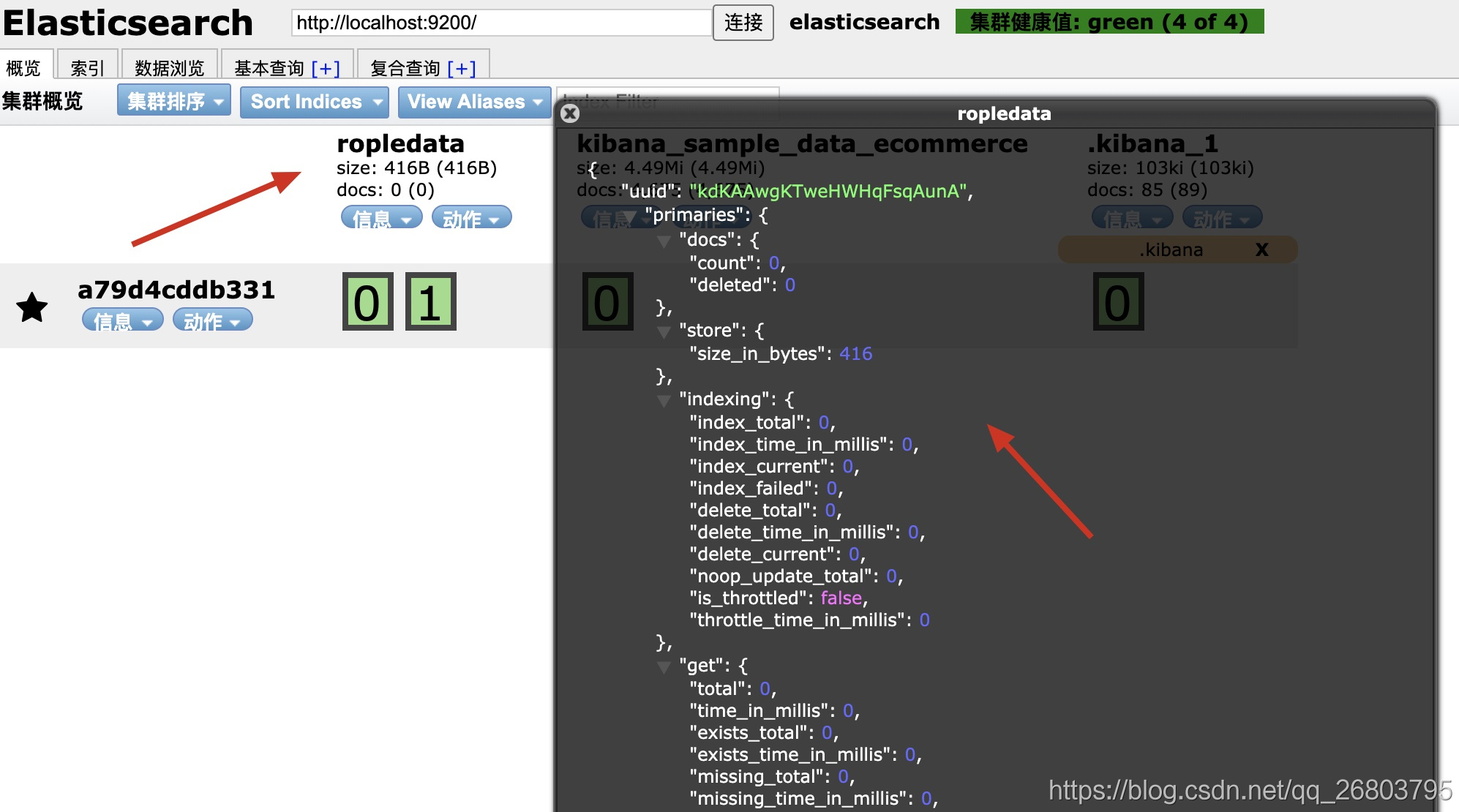Open 信息 dropdown for node a79d4cddb331
This screenshot has height=812, width=1459.
122,320
